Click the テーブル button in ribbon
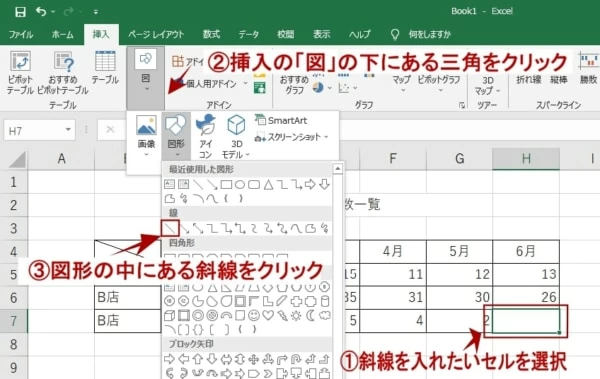 (x=105, y=67)
